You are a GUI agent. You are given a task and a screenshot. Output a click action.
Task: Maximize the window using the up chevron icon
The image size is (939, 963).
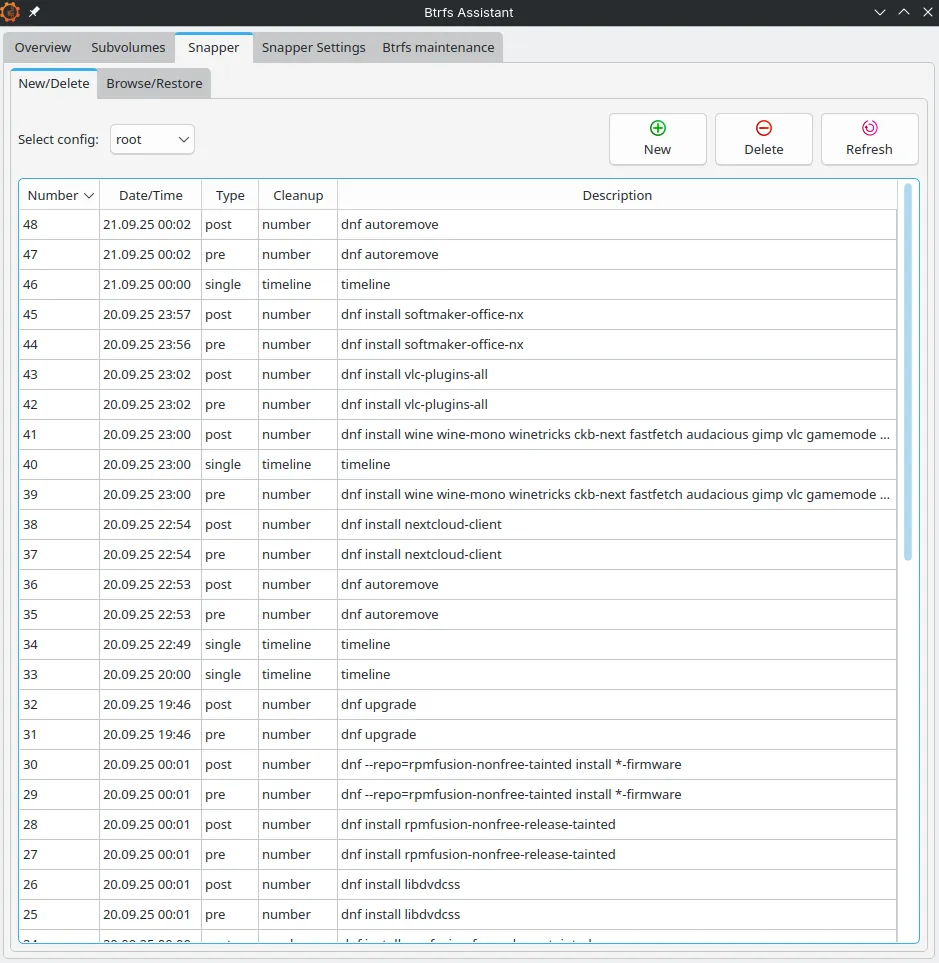[x=903, y=12]
